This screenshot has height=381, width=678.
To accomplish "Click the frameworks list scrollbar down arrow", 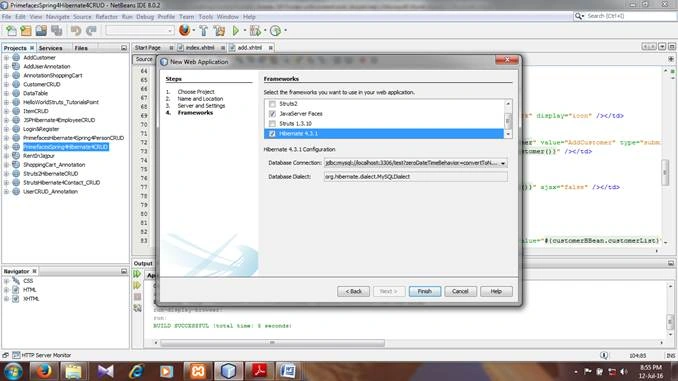I will [x=508, y=134].
